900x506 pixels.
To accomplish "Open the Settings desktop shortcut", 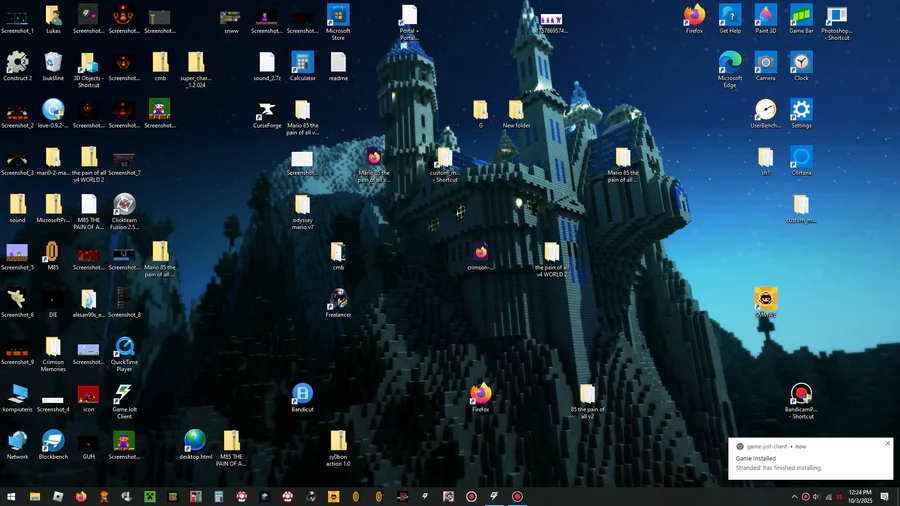I will (801, 113).
